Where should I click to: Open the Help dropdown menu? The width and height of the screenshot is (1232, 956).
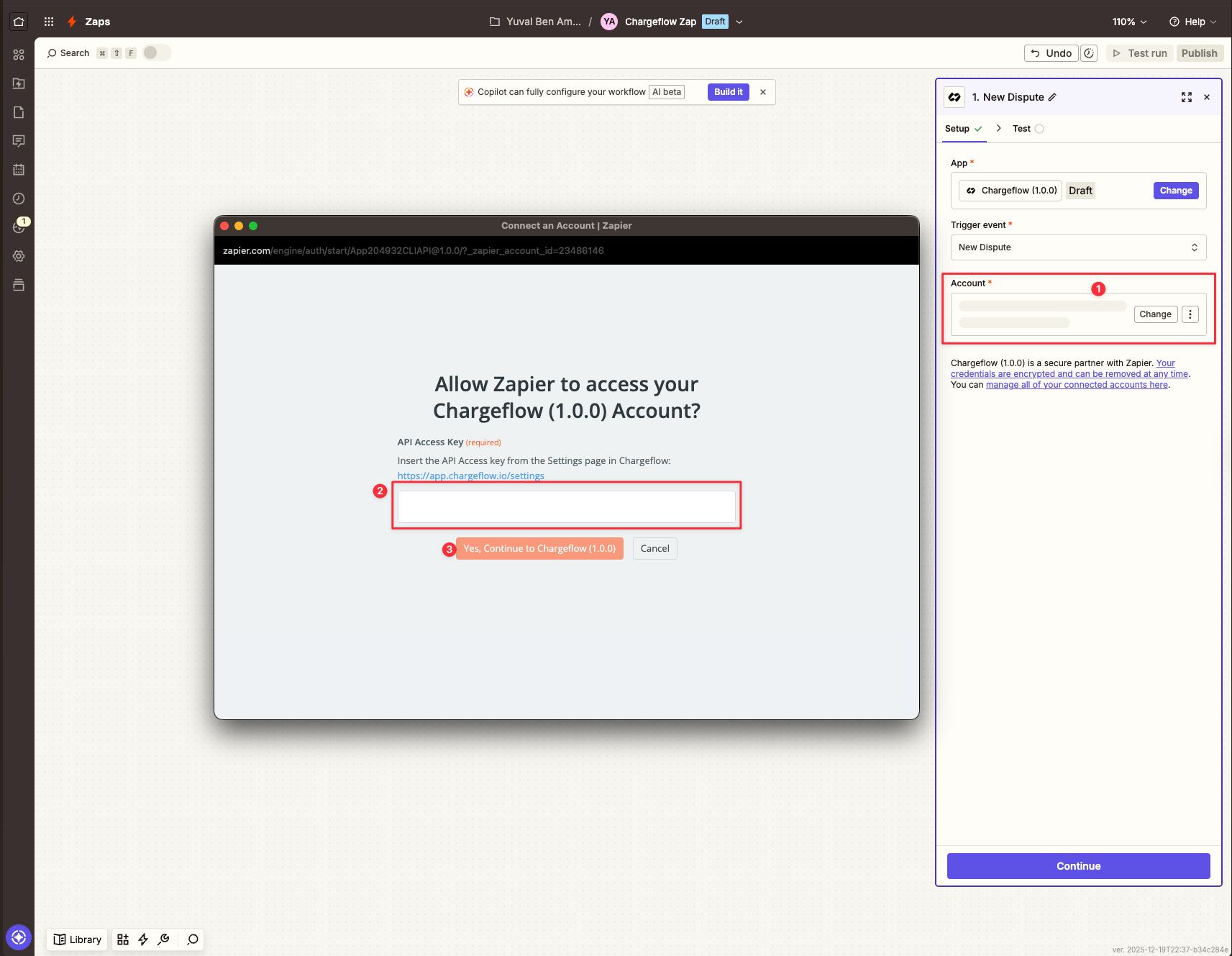pyautogui.click(x=1193, y=22)
